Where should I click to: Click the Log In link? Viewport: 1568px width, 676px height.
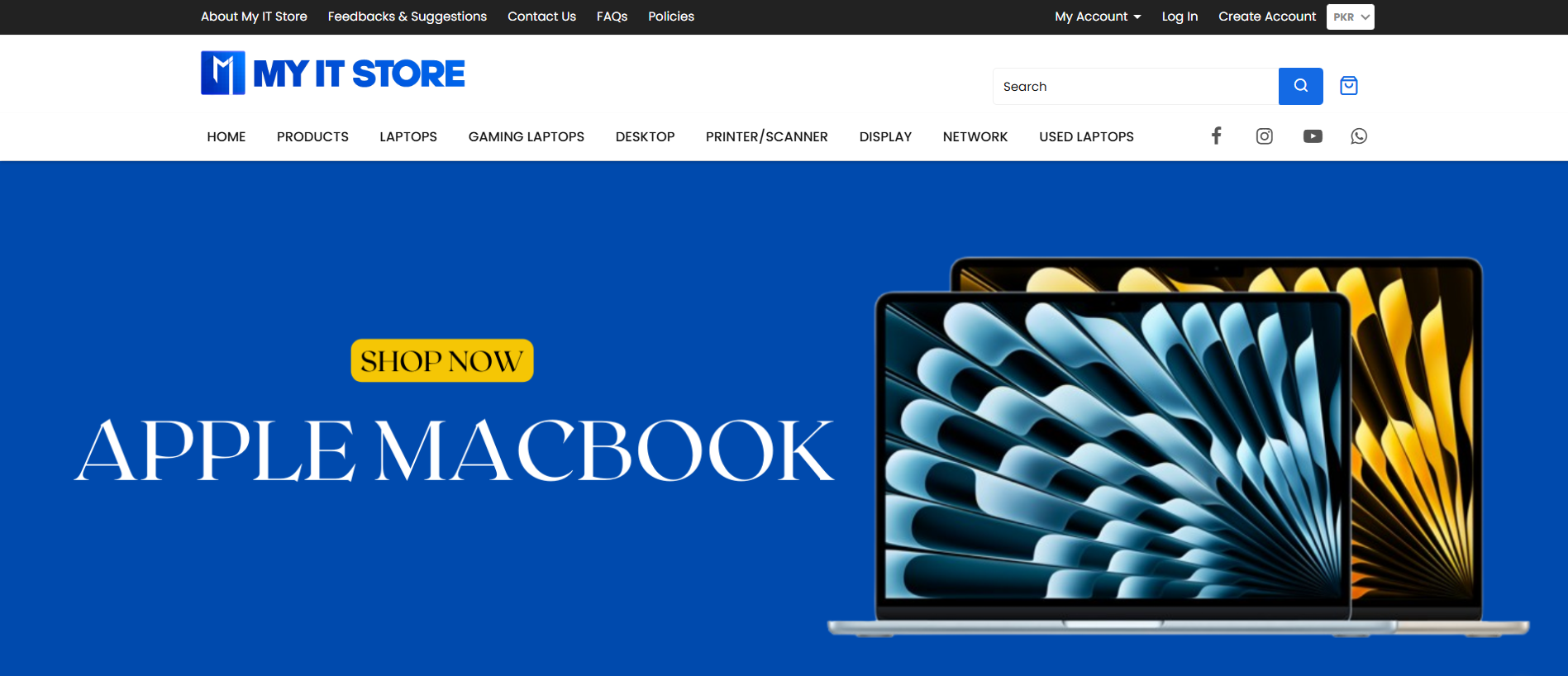click(x=1179, y=17)
